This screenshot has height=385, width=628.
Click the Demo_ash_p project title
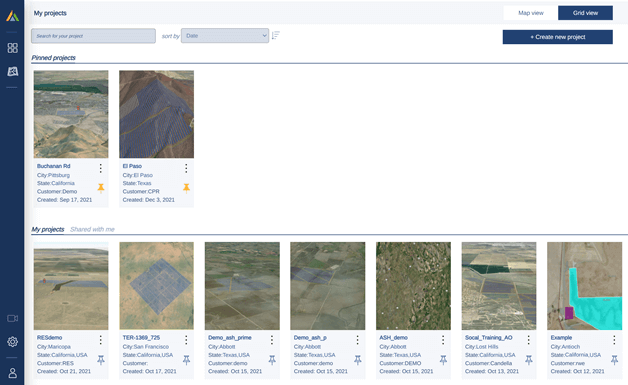pos(310,338)
